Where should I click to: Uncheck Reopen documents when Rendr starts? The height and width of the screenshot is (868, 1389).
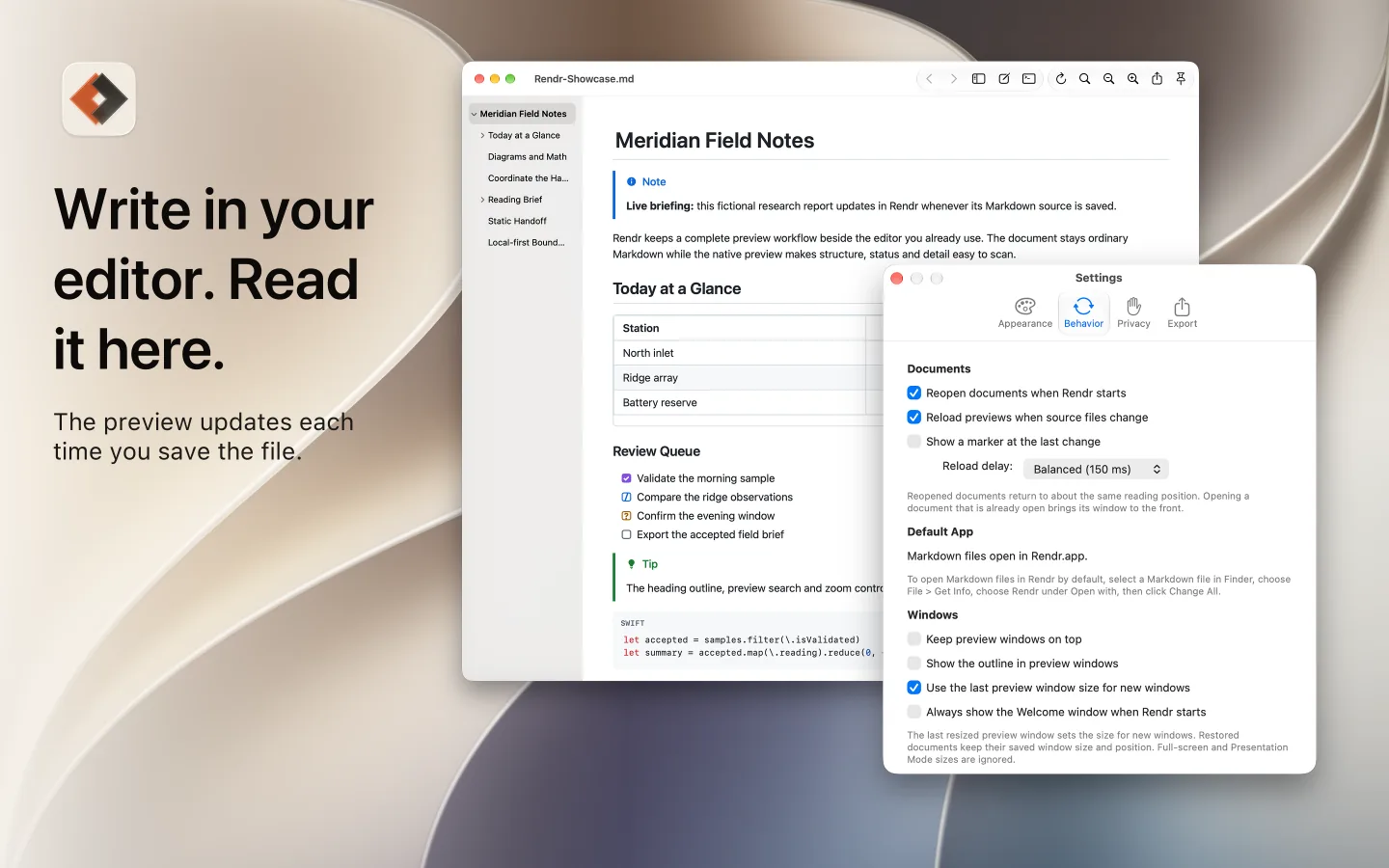(x=913, y=393)
